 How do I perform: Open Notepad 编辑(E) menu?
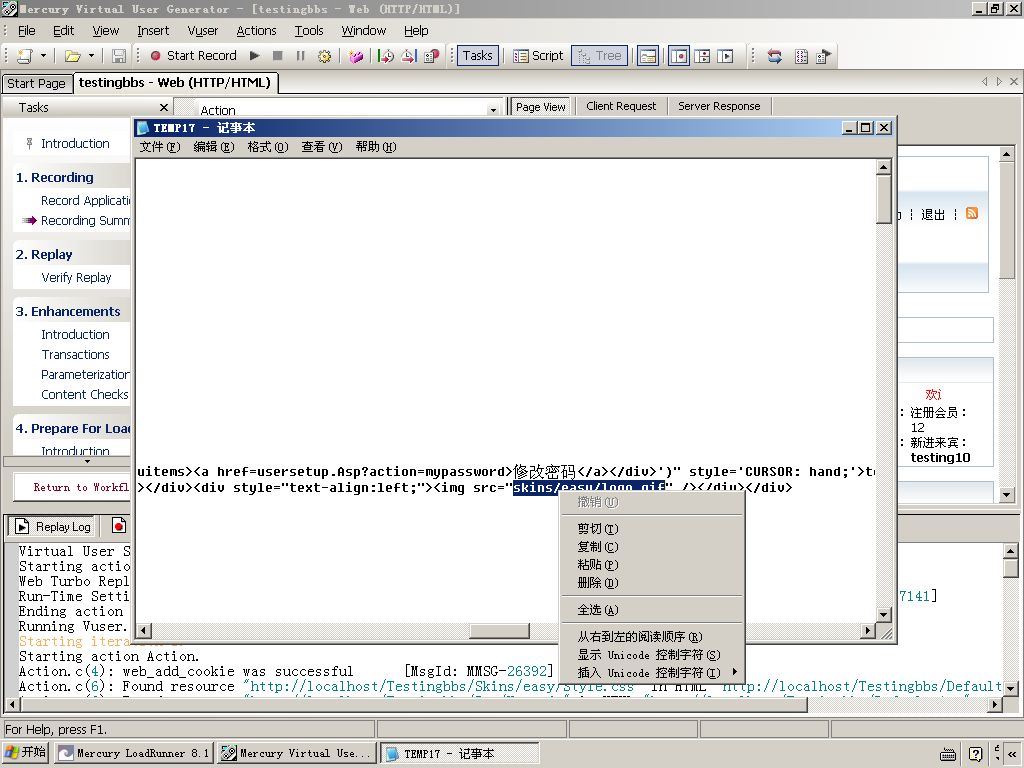(214, 147)
